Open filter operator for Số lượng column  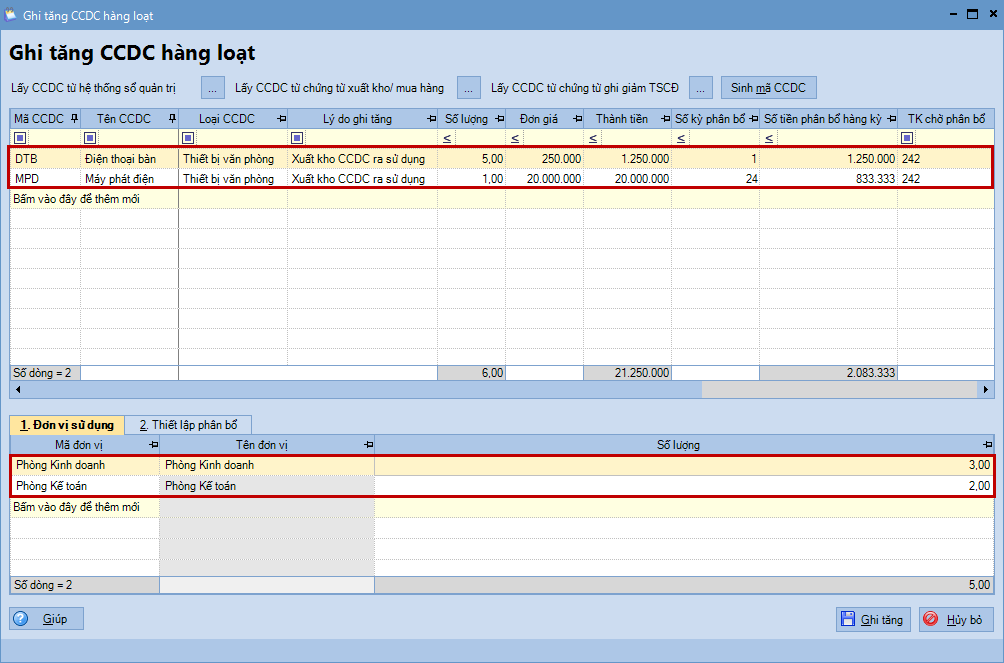[x=447, y=138]
